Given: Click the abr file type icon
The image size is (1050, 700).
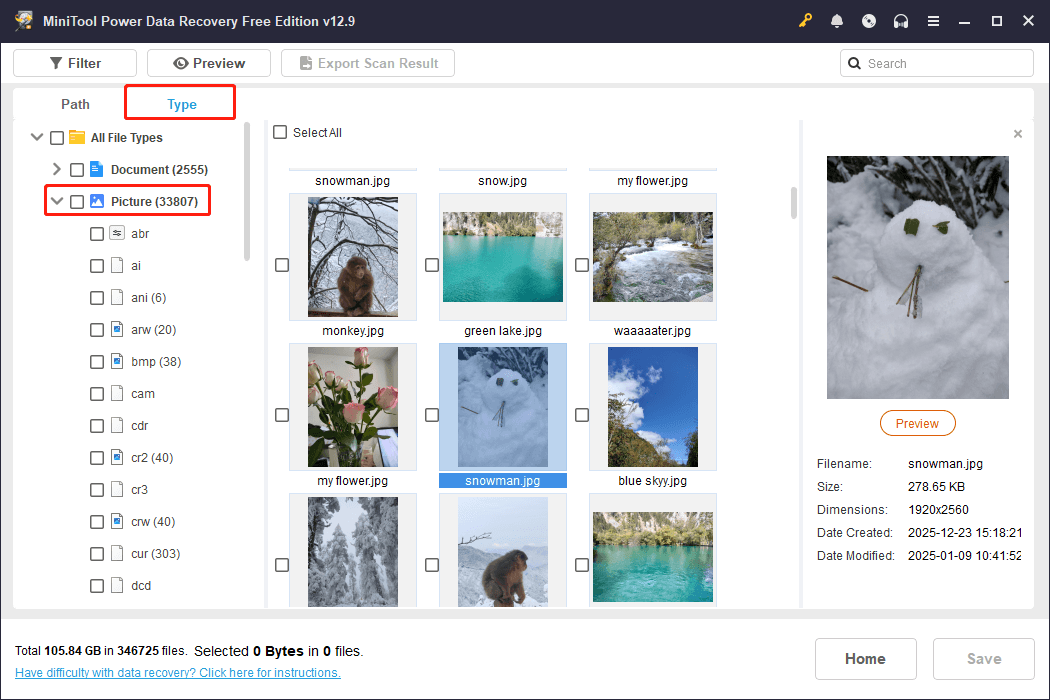Looking at the screenshot, I should [x=117, y=233].
